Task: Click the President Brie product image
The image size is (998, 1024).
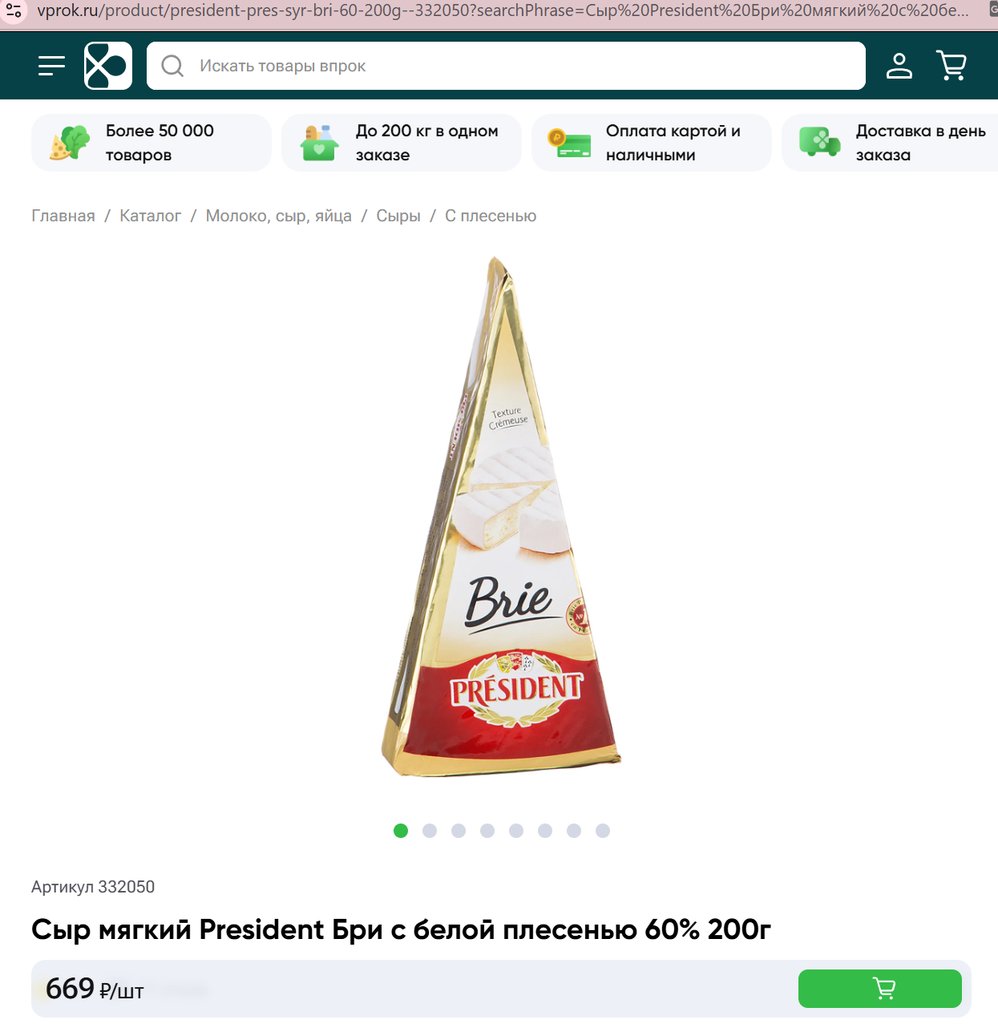Action: pyautogui.click(x=501, y=517)
